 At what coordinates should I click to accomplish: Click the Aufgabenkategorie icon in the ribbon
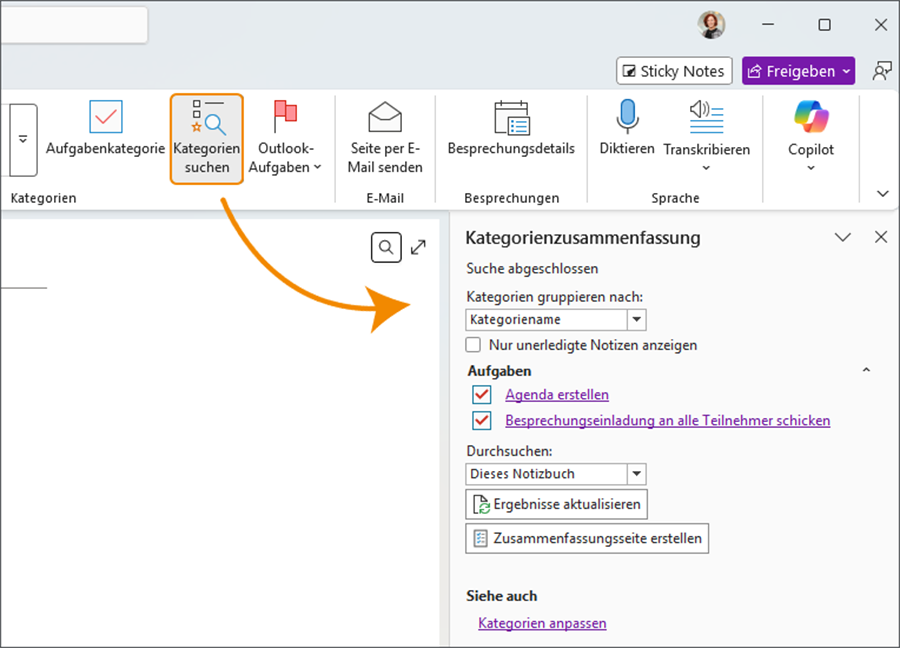point(105,118)
